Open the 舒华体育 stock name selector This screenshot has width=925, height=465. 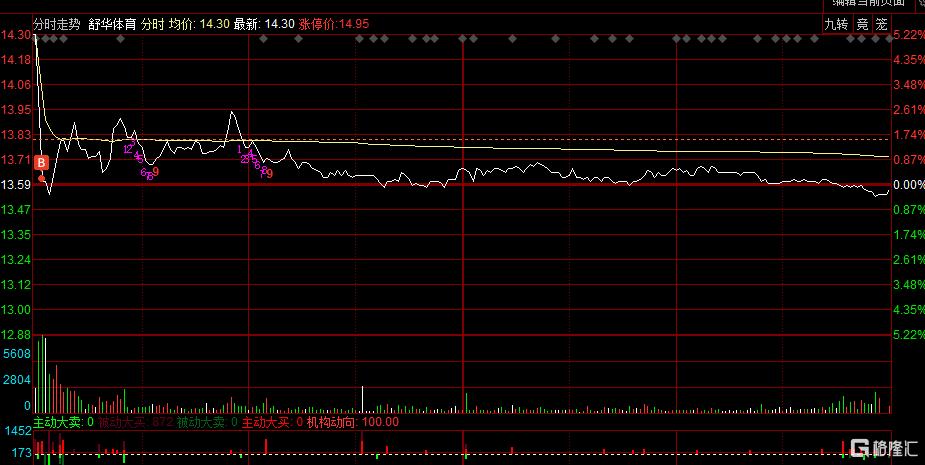pyautogui.click(x=112, y=24)
